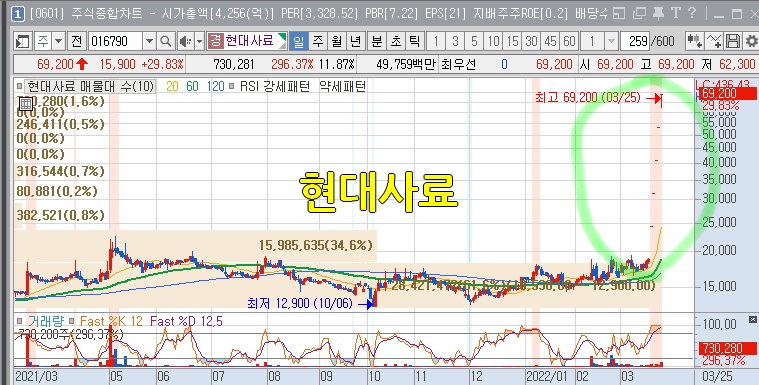Screen dimensions: 759x385
Task: Click the low price 62,300
Action: 737,64
